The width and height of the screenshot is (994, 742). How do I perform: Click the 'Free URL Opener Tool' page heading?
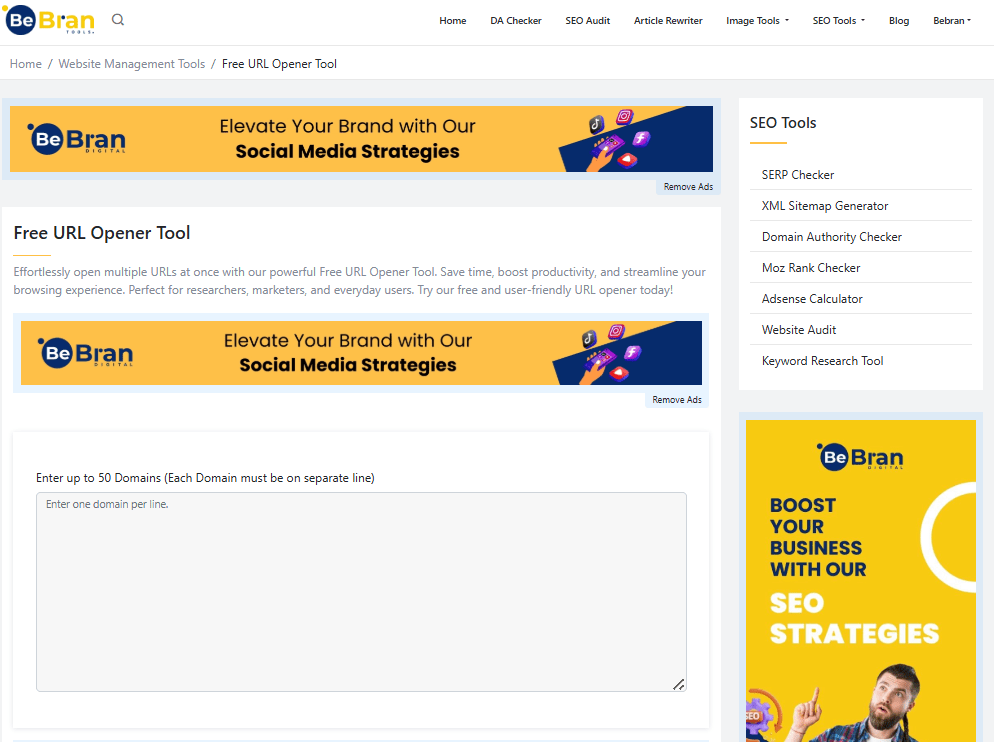101,233
